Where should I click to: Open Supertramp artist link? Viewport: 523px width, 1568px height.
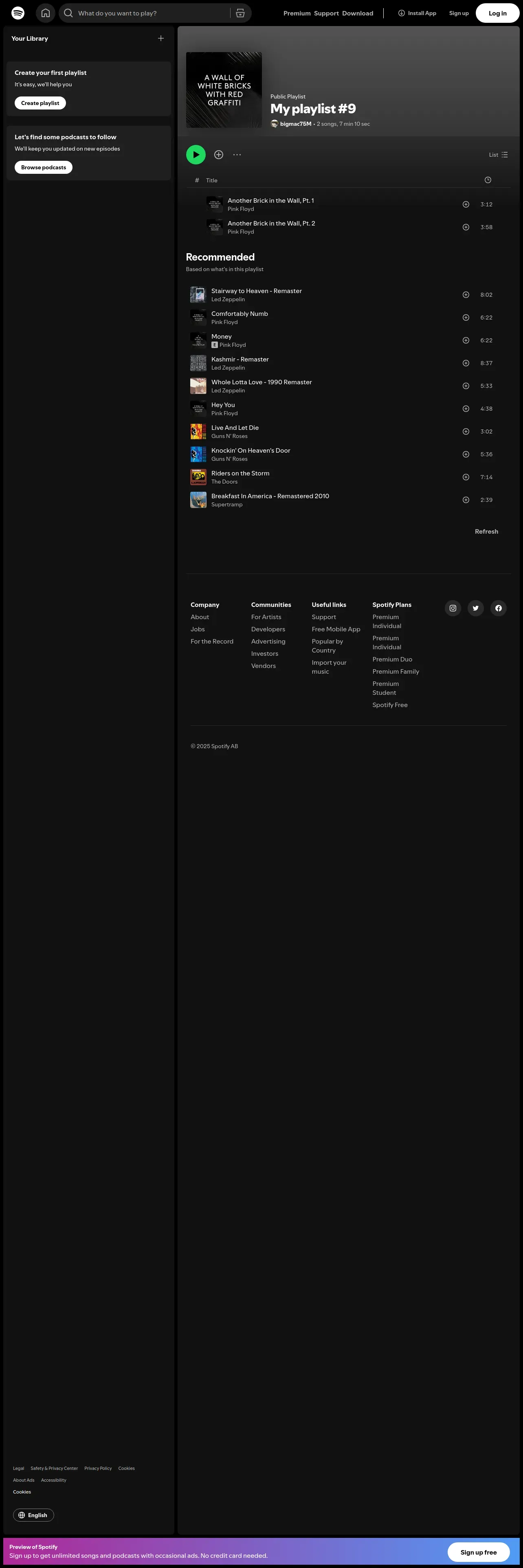tap(226, 505)
